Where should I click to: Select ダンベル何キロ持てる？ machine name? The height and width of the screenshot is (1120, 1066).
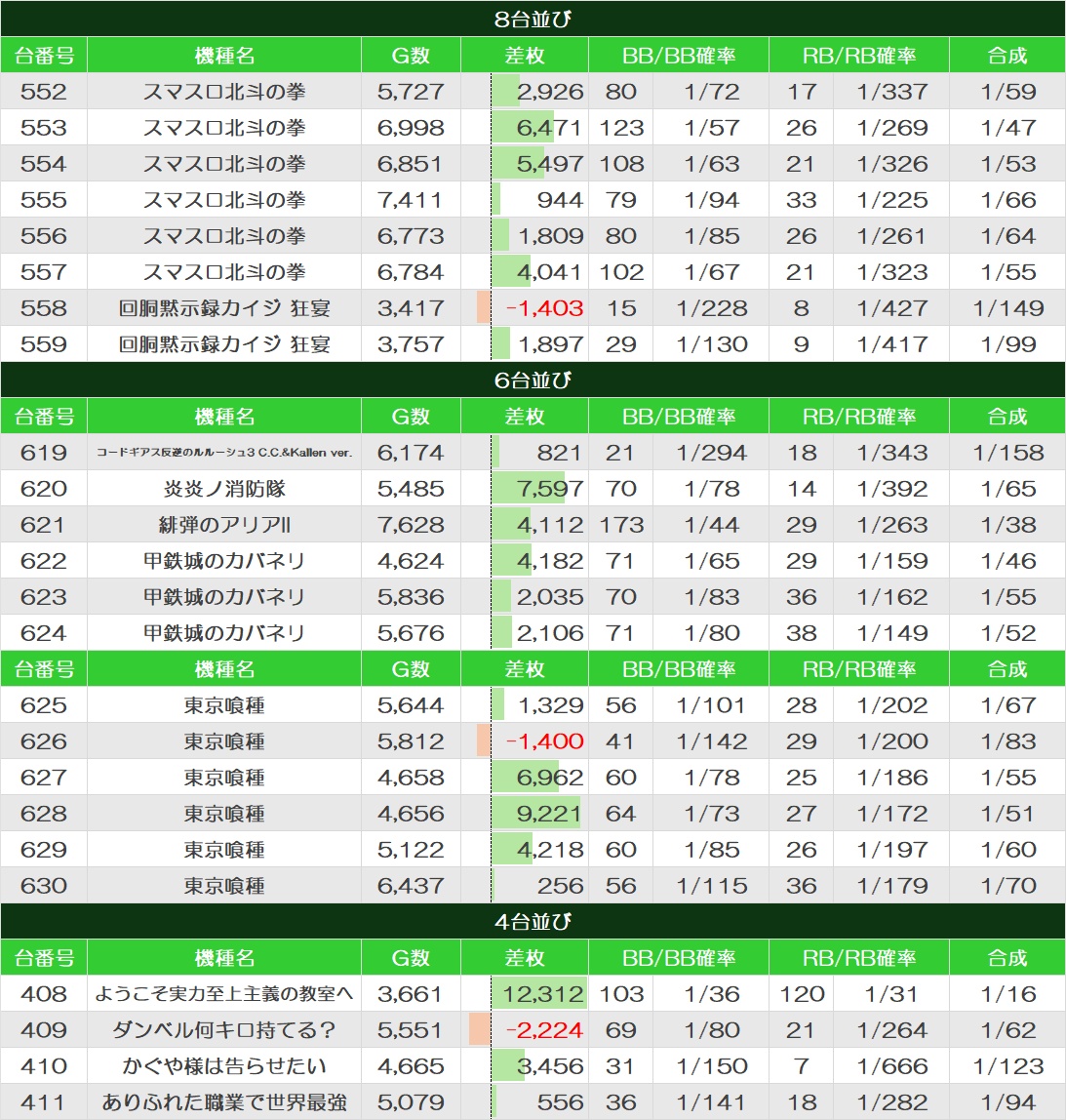pyautogui.click(x=224, y=1030)
